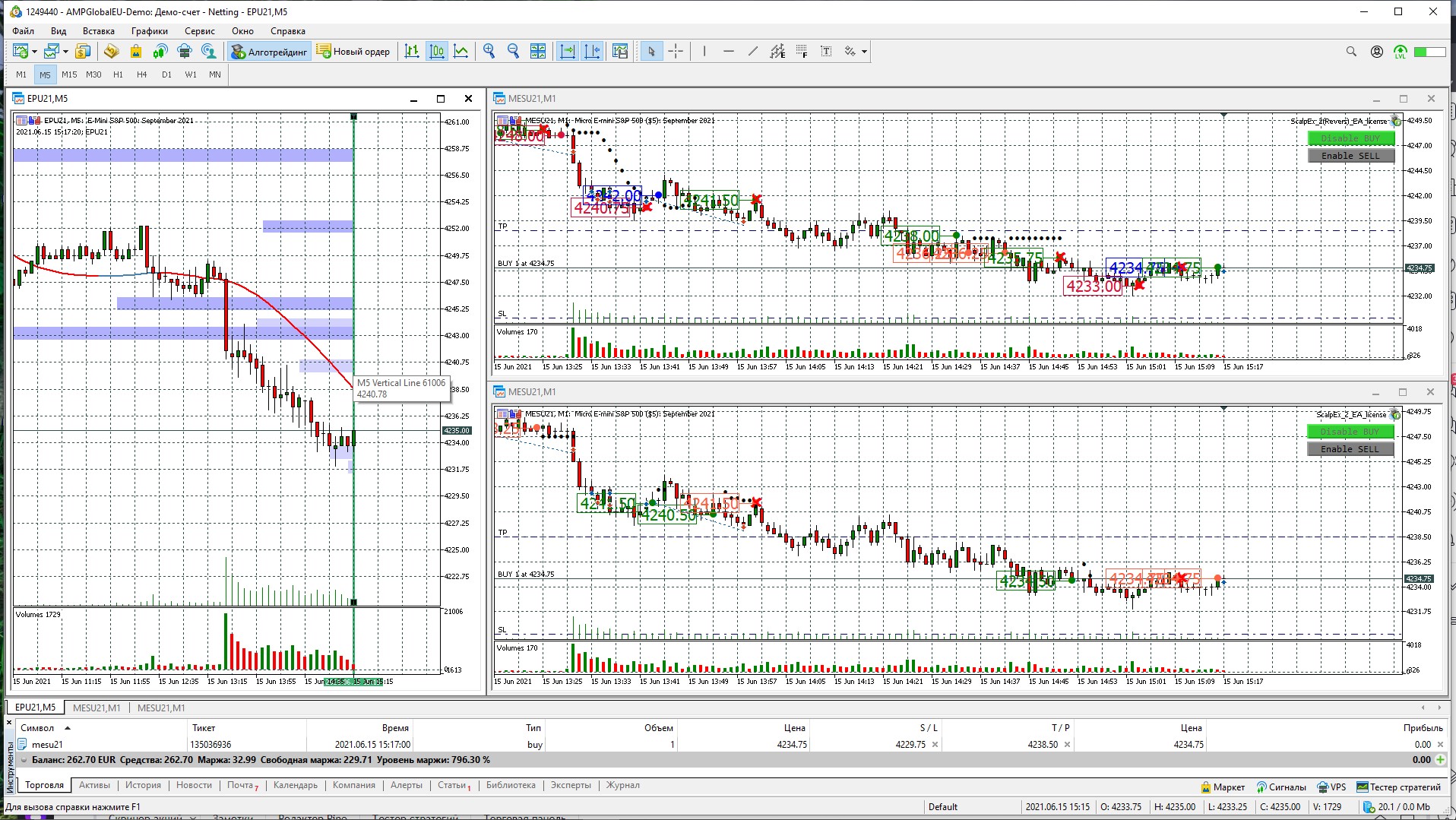Image resolution: width=1456 pixels, height=820 pixels.
Task: Draw a trendline with toolbar tool
Action: [752, 52]
